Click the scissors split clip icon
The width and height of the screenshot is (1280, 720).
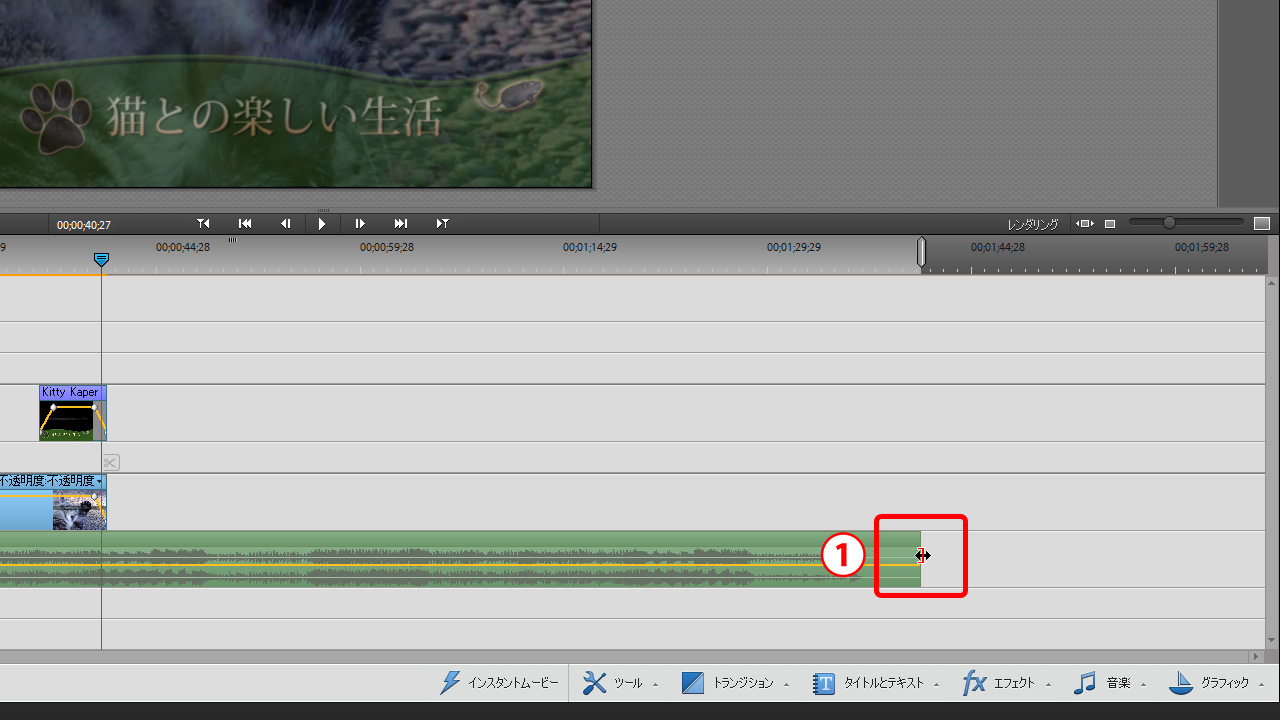pos(111,462)
